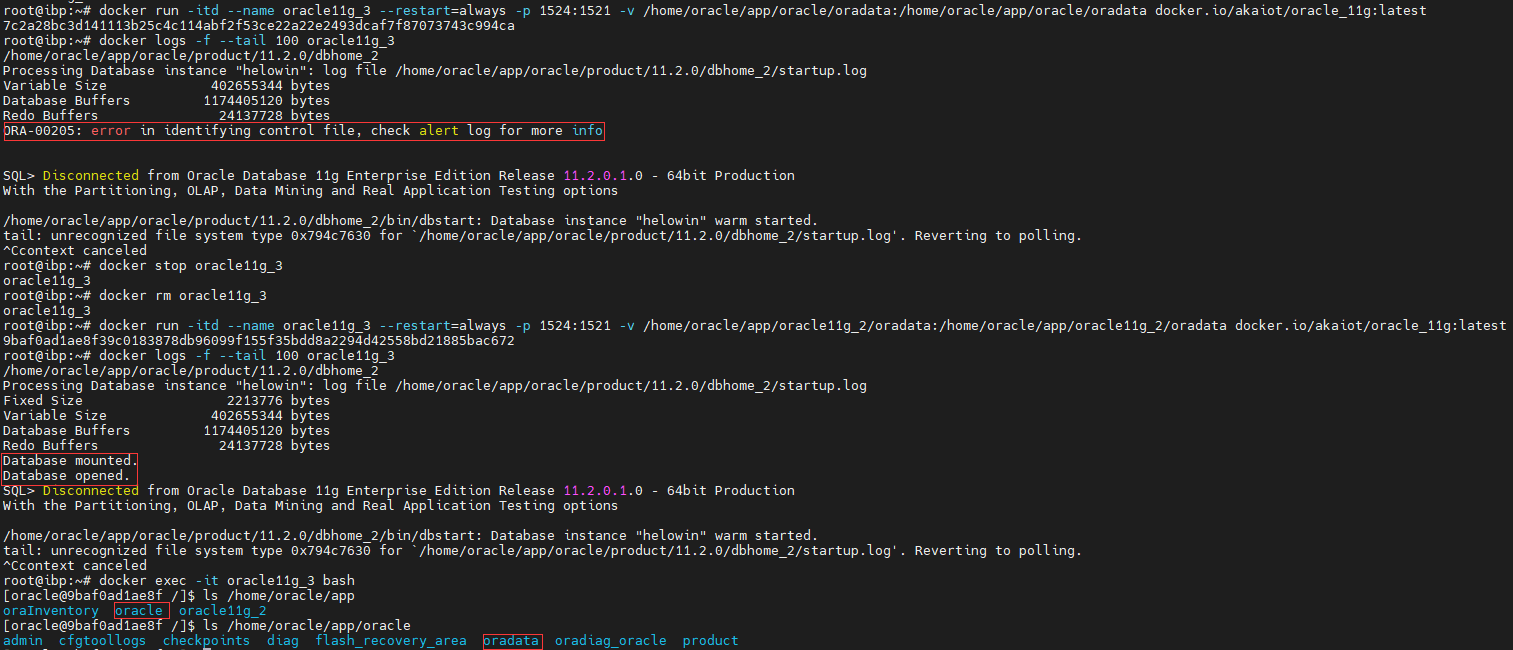
Task: Click the flash_recovery_area directory name
Action: point(390,640)
